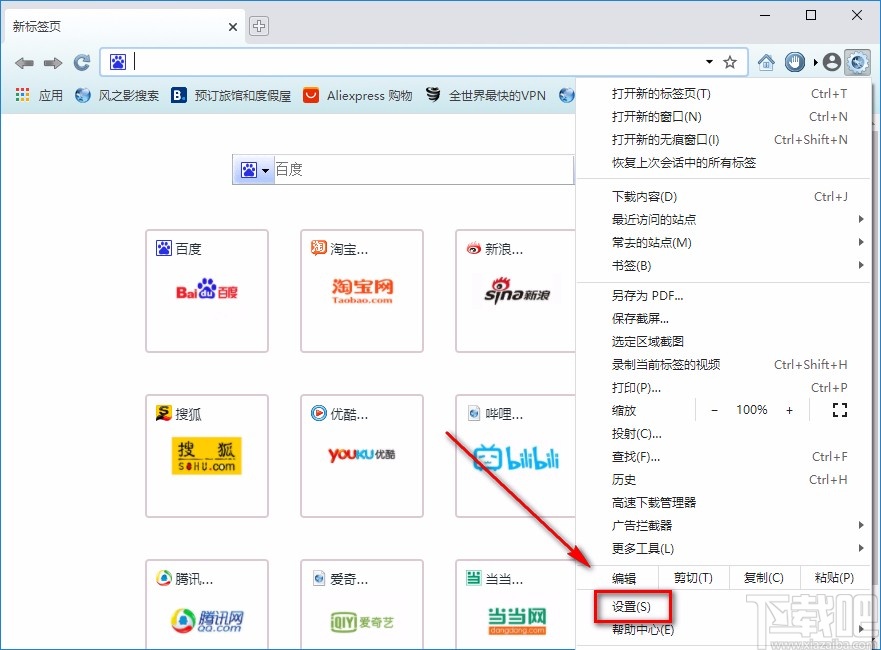Add a new tab with the plus button
Screen dimensions: 881x650
pos(258,26)
